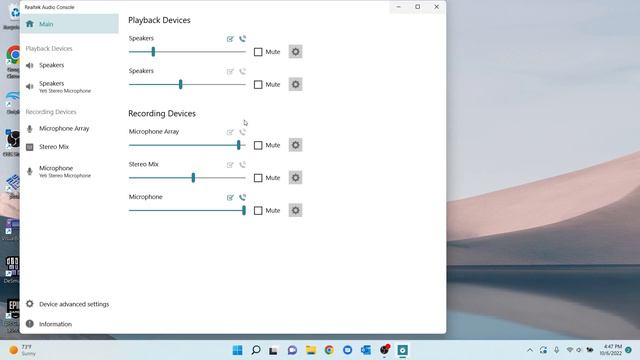Set Microphone Array as default device icon
The image size is (640, 360).
pyautogui.click(x=230, y=132)
